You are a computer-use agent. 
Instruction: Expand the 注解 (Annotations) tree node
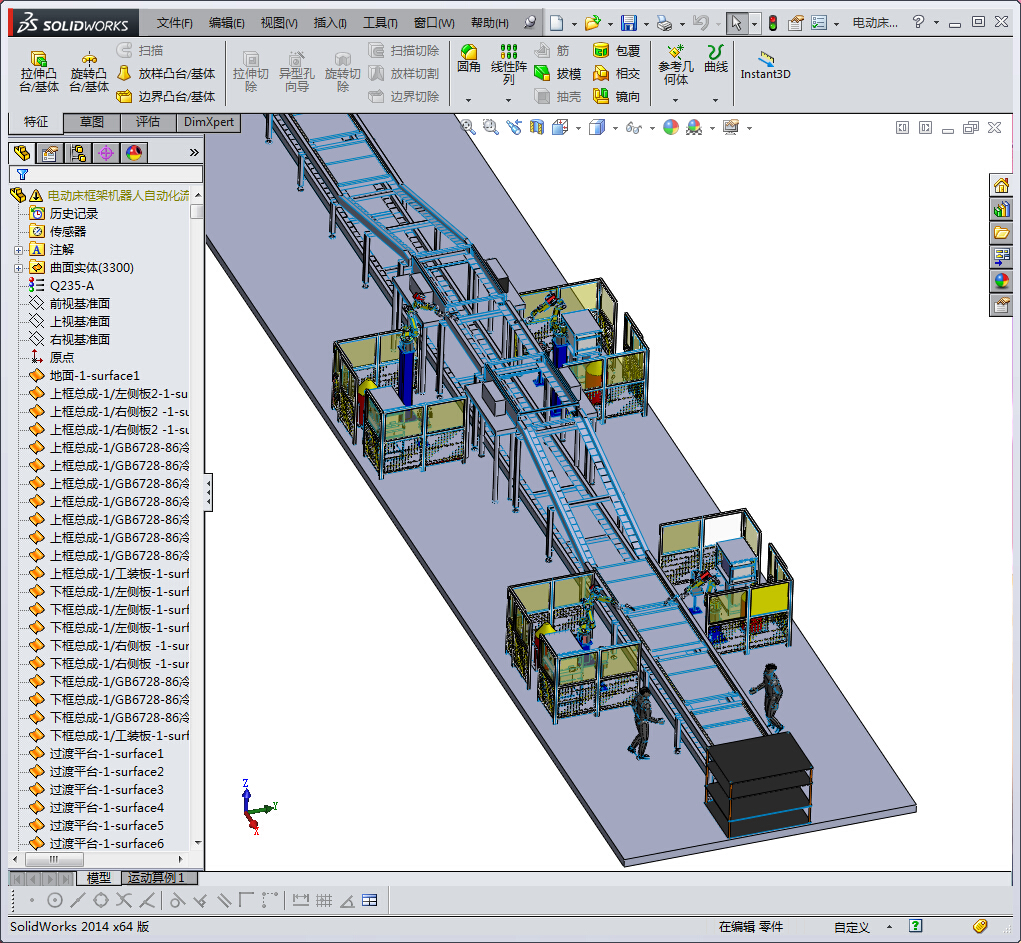[18, 250]
